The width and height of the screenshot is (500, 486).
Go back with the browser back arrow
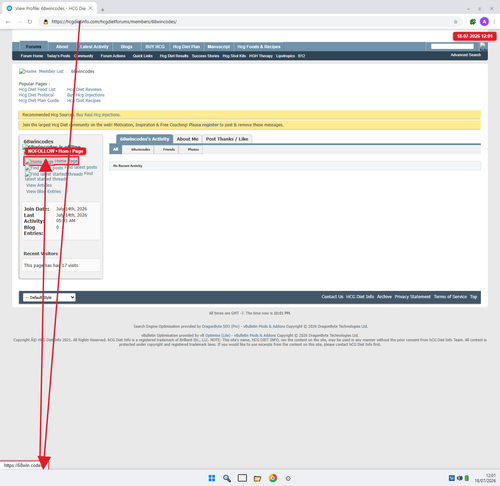pyautogui.click(x=8, y=22)
